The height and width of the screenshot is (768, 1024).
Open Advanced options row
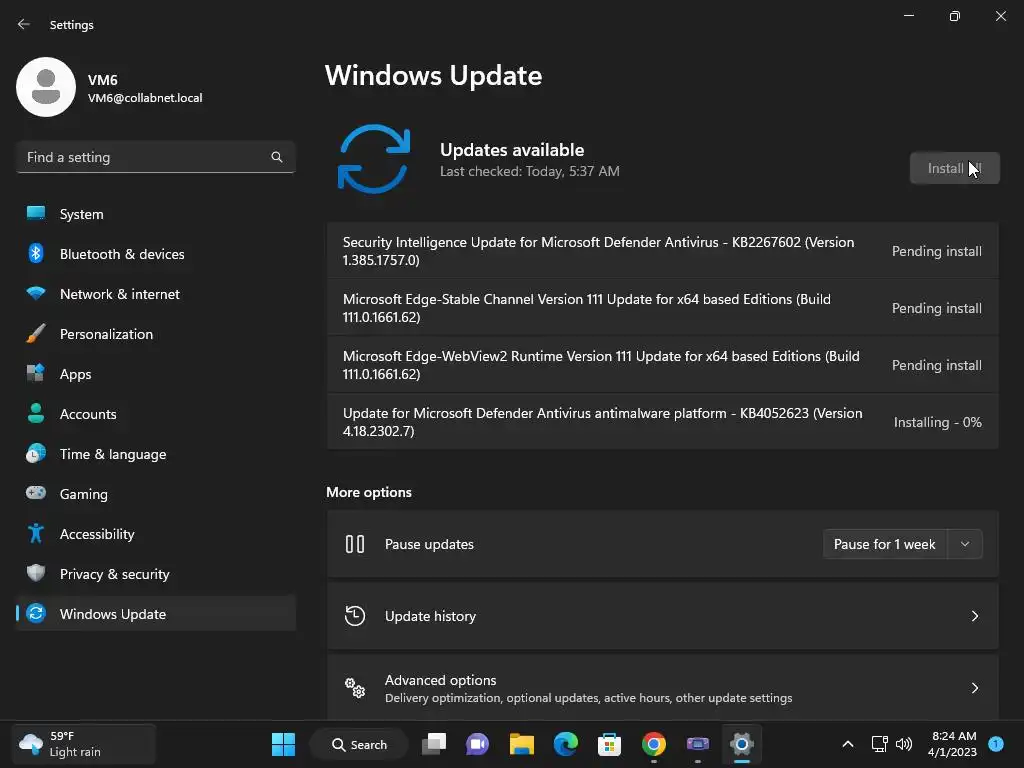[662, 688]
